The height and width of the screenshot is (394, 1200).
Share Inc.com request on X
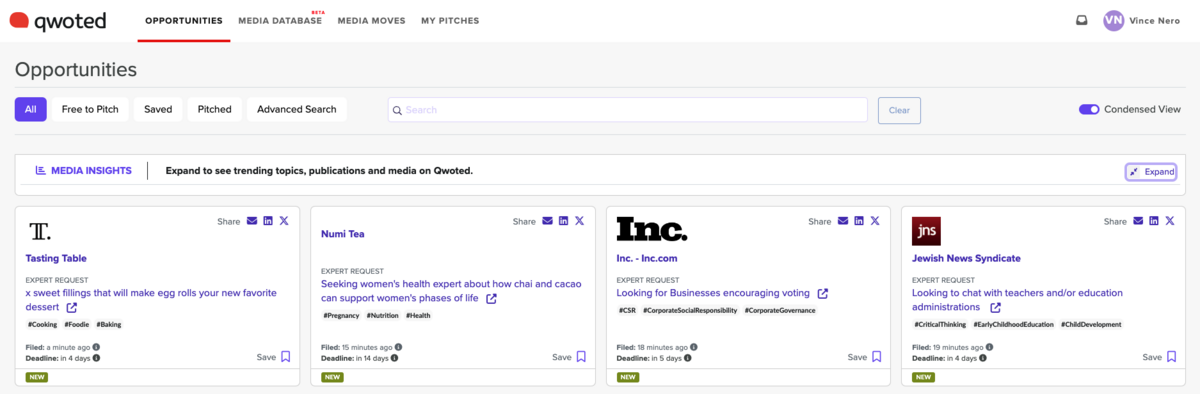(875, 221)
